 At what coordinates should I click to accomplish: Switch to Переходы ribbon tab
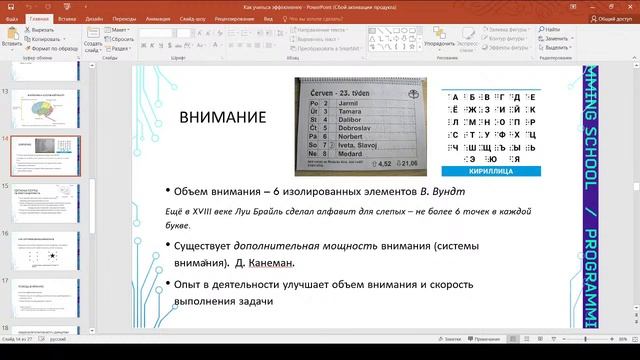(x=124, y=19)
